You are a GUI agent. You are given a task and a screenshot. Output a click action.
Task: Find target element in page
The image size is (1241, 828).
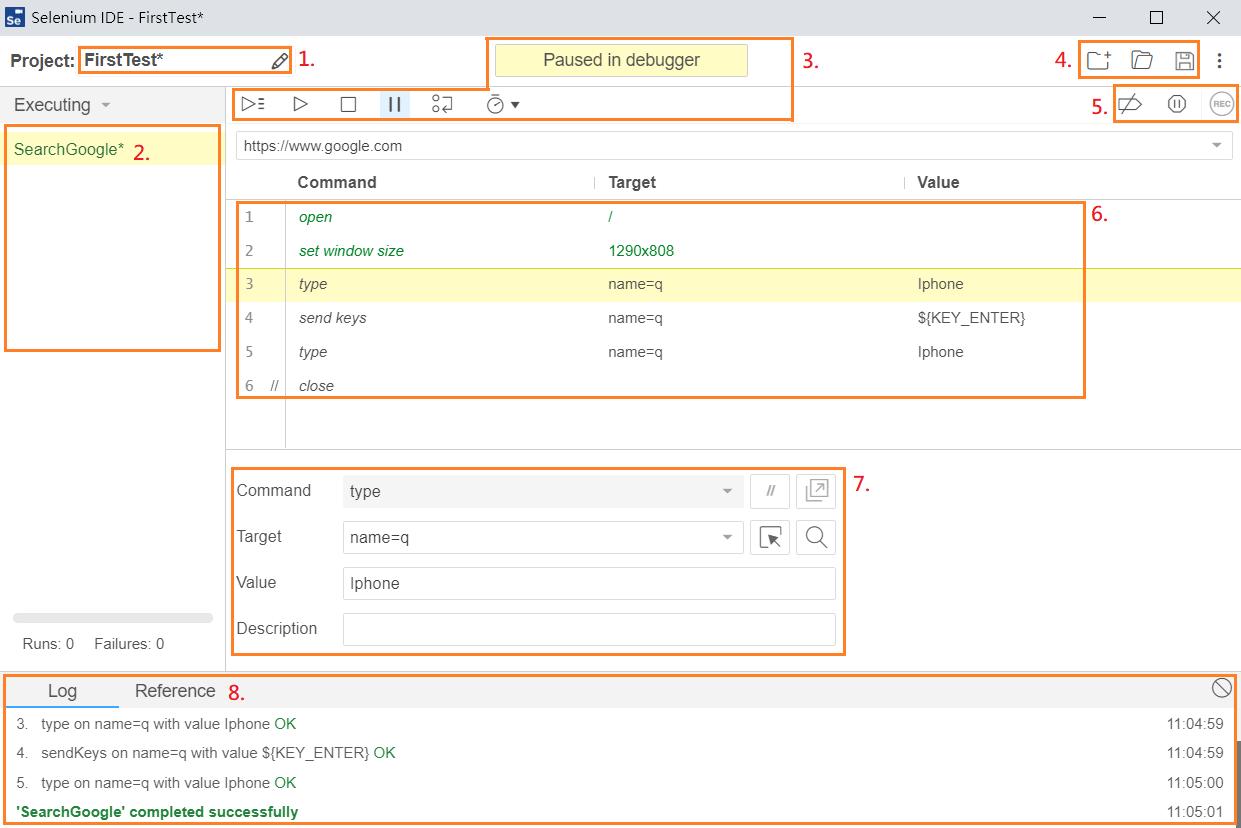pyautogui.click(x=816, y=537)
